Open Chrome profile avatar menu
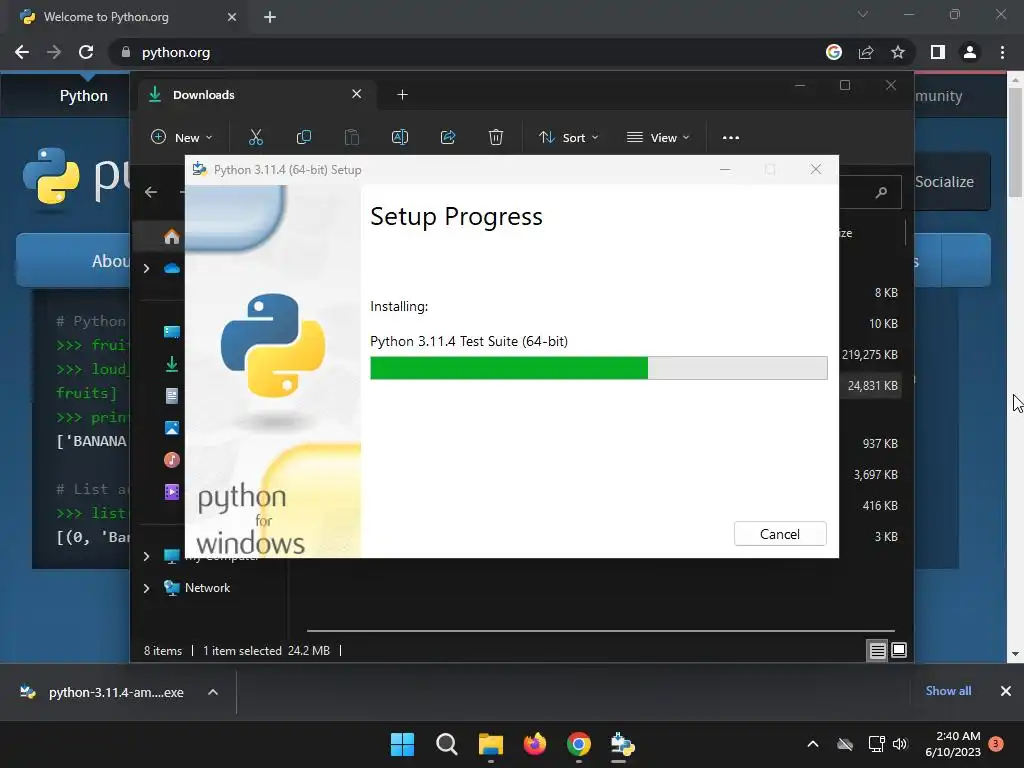 (970, 52)
